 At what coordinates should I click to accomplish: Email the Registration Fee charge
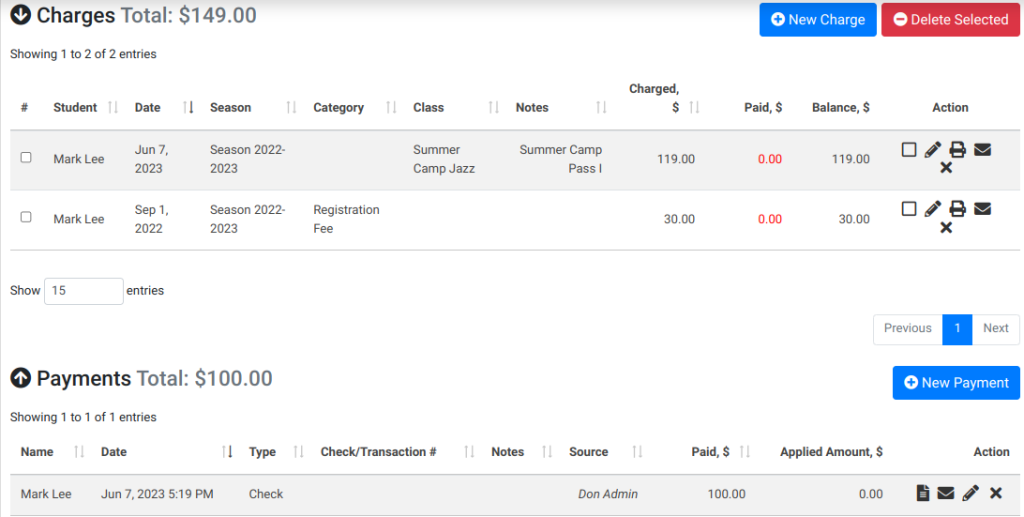tap(982, 209)
